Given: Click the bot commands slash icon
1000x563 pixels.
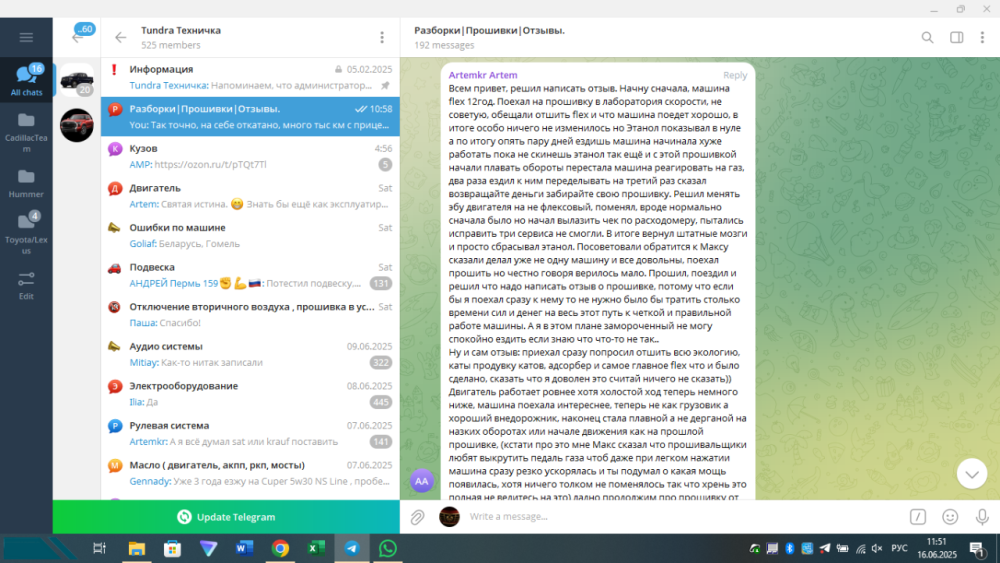Looking at the screenshot, I should (917, 517).
